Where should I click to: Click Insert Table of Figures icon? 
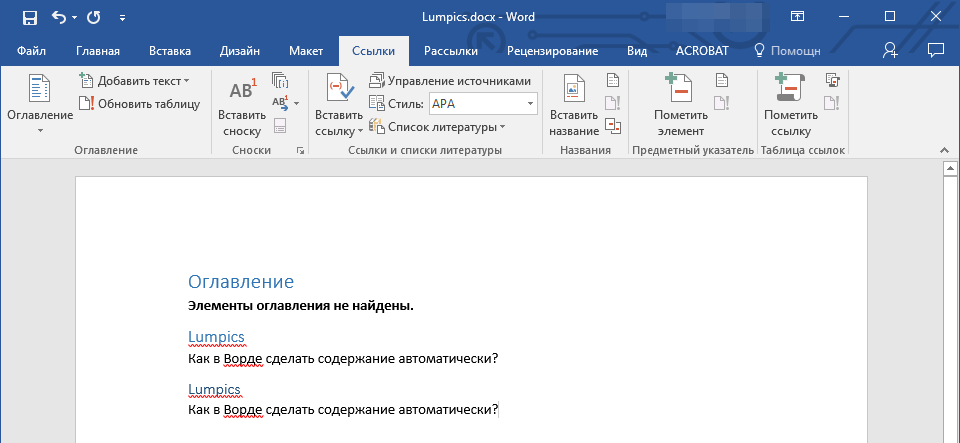point(613,81)
